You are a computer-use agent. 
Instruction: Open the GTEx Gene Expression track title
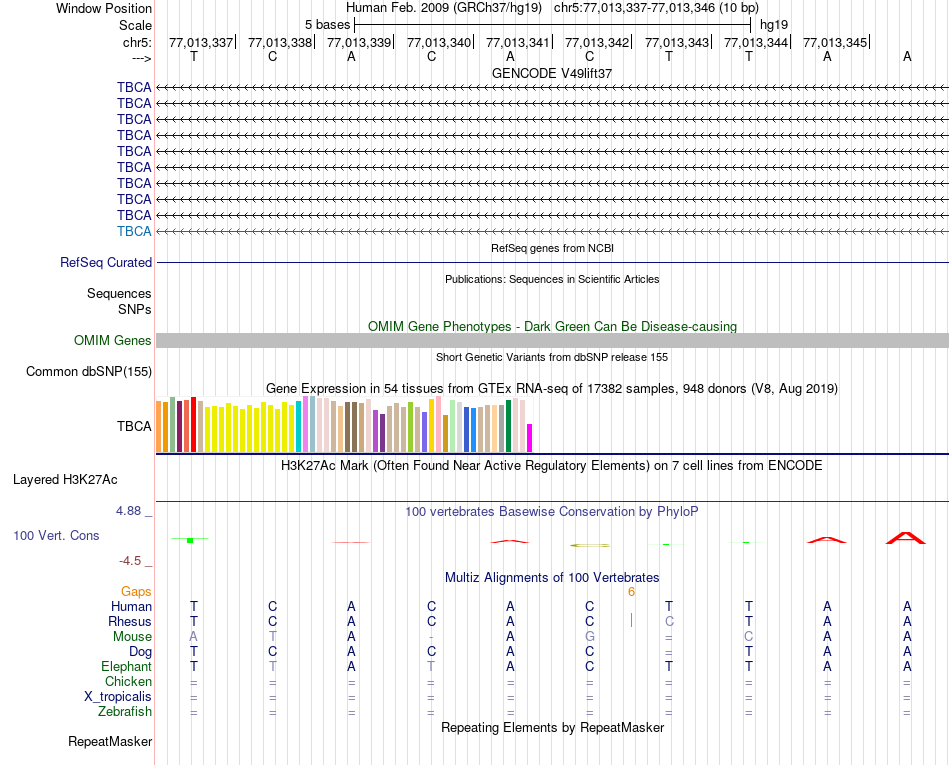tap(552, 388)
